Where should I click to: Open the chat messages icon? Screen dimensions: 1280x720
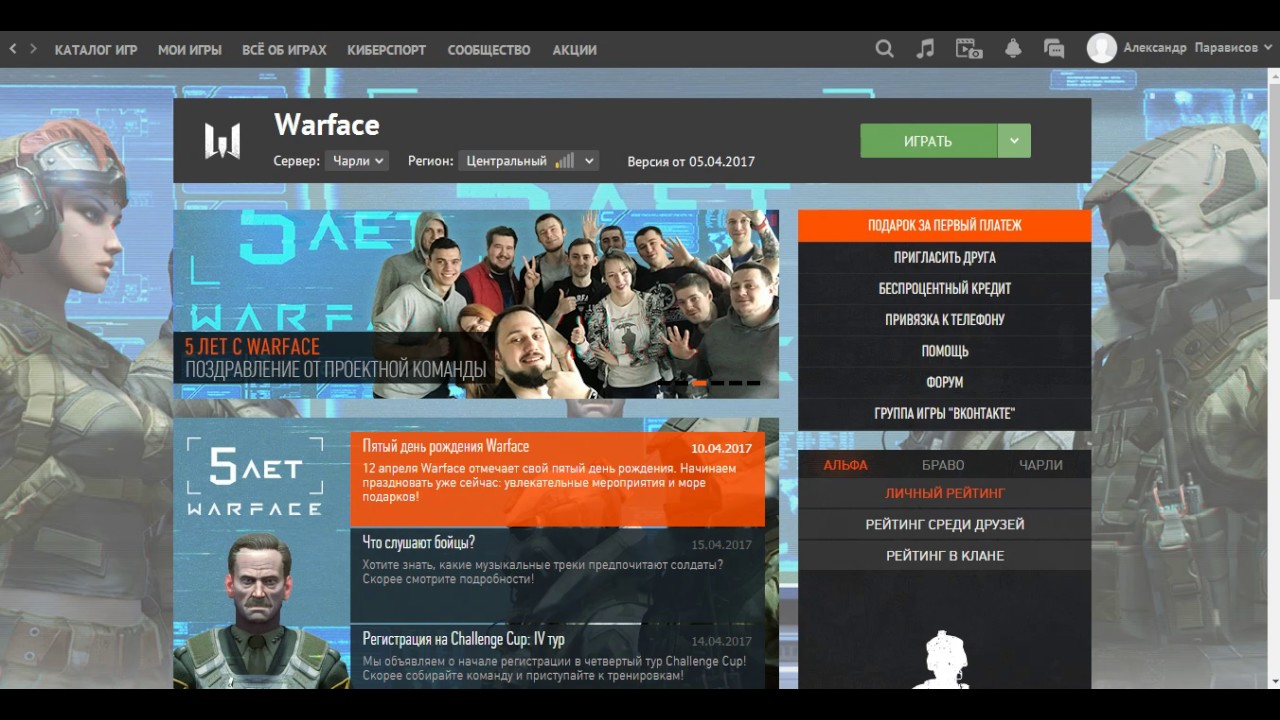point(1054,48)
